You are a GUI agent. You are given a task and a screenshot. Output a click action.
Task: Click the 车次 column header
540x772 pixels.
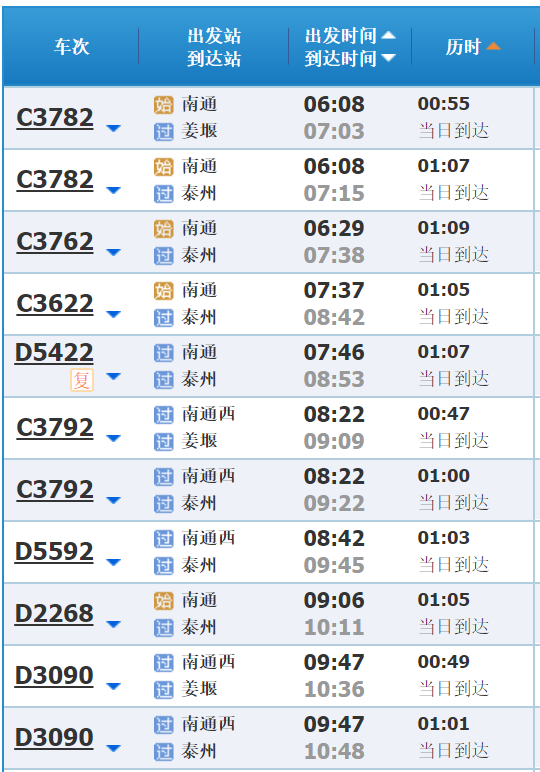pyautogui.click(x=72, y=47)
